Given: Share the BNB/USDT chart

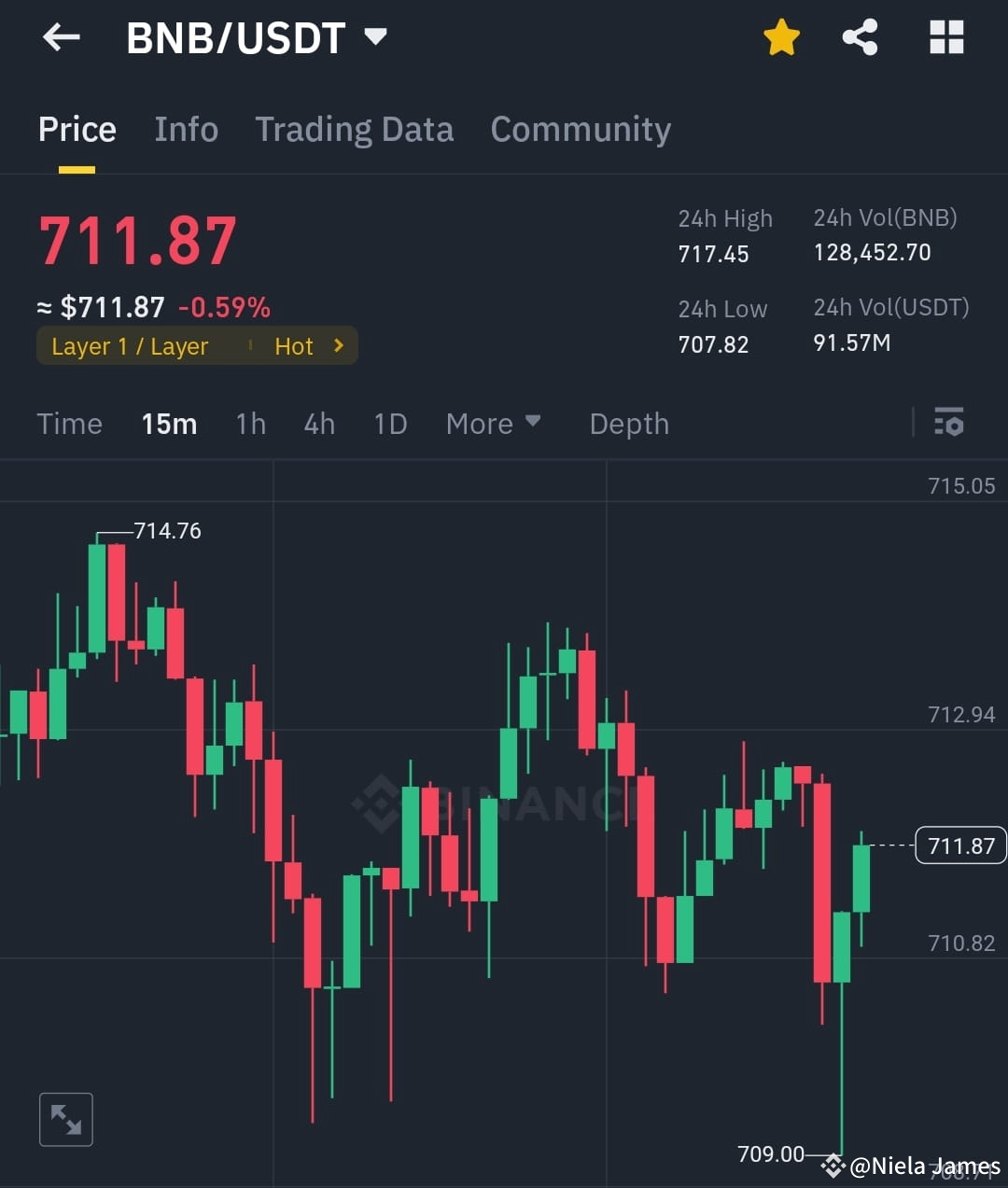Looking at the screenshot, I should pos(860,37).
